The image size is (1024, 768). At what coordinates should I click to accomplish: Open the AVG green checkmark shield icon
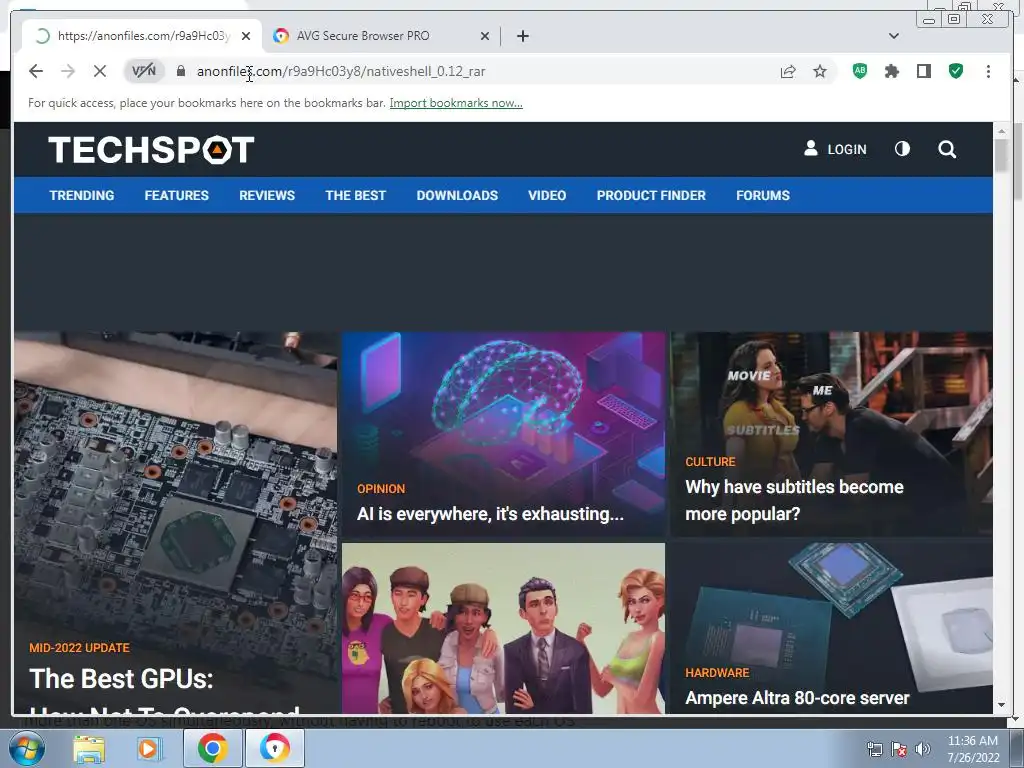tap(956, 71)
